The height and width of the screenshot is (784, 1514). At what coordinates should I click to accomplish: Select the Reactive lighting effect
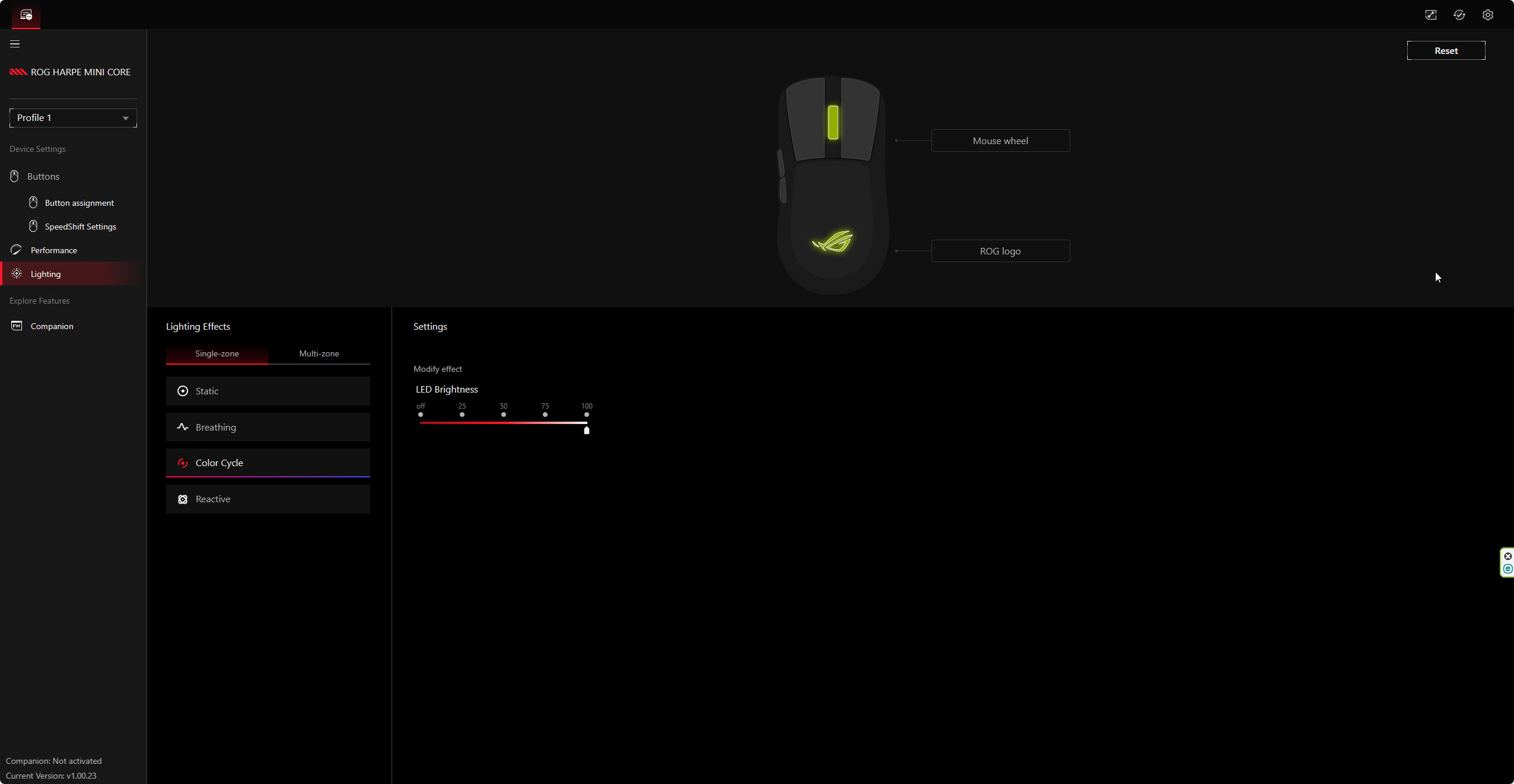coord(268,499)
